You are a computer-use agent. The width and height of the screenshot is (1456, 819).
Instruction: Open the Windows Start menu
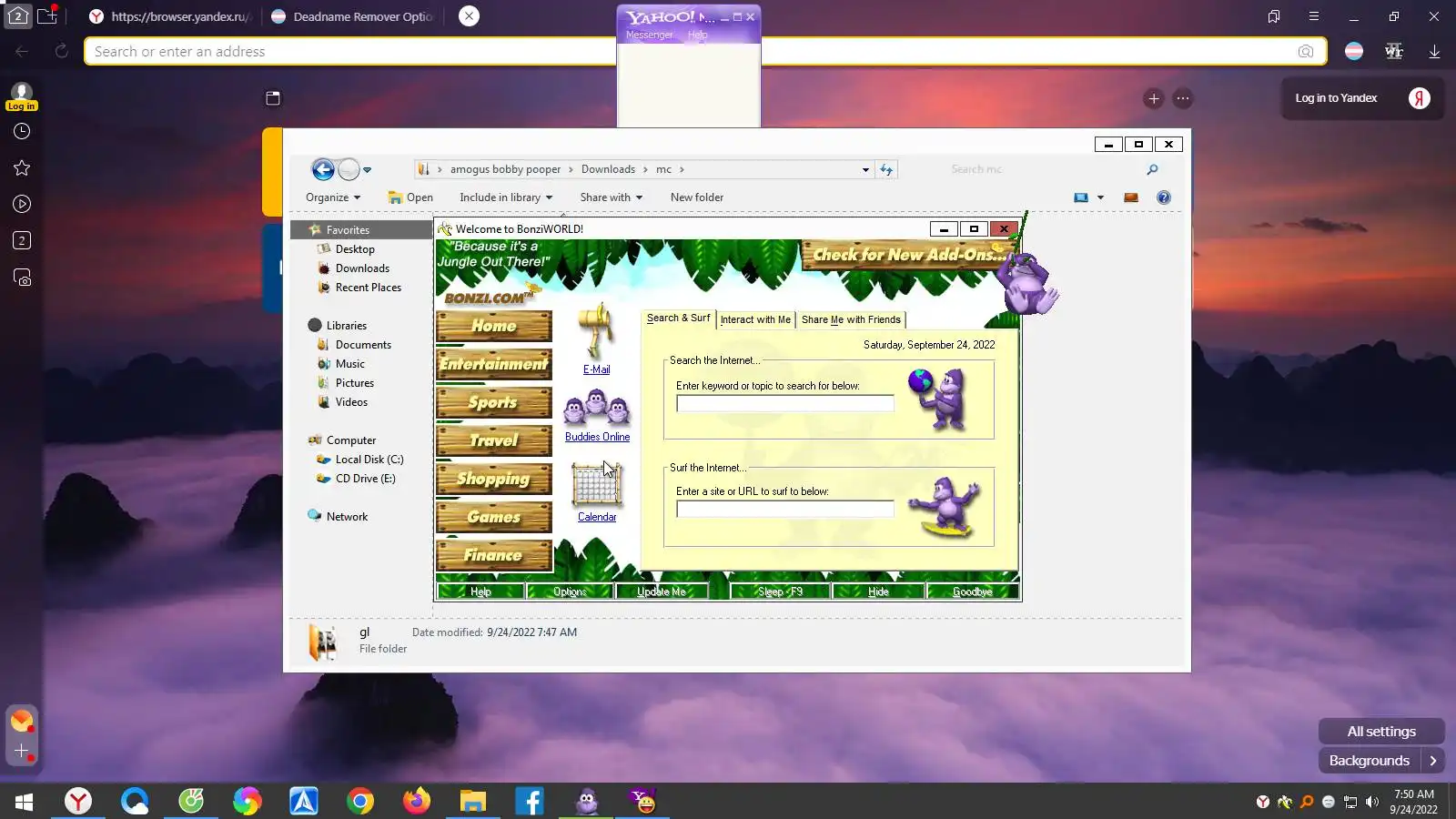point(25,801)
